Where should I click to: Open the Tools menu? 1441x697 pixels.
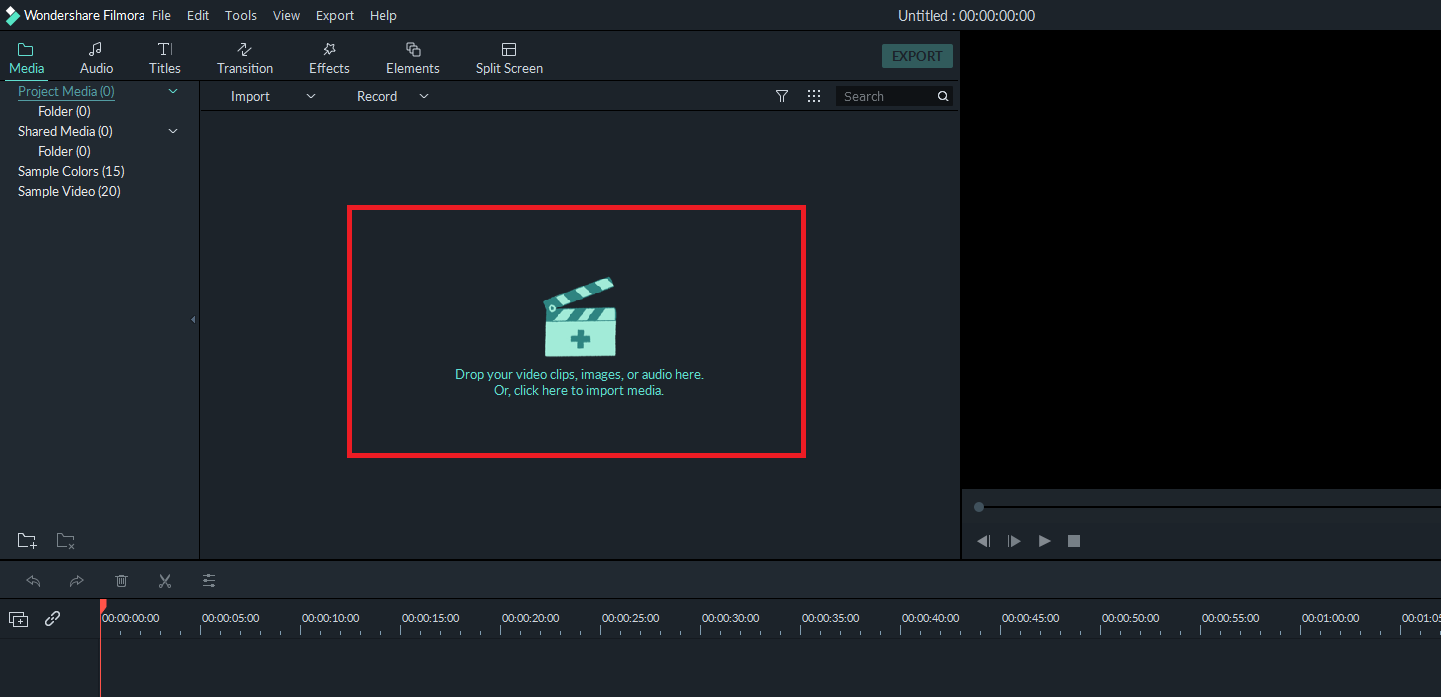click(240, 15)
